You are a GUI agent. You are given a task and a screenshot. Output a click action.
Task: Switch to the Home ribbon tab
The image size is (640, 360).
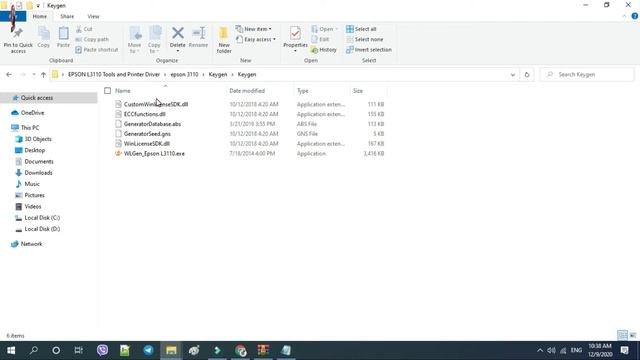[x=40, y=16]
